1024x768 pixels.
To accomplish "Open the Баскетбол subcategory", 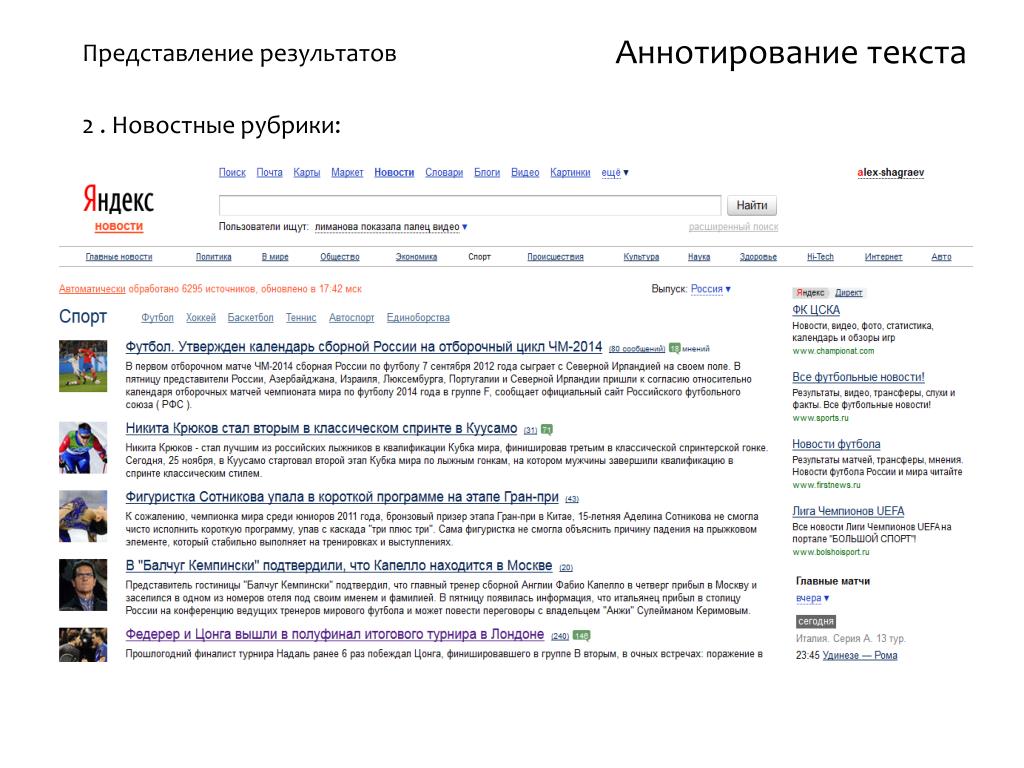I will pos(250,317).
